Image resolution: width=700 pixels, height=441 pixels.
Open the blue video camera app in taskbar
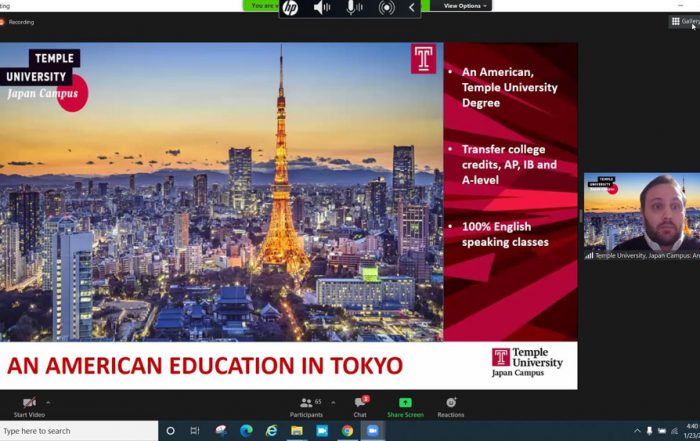tap(322, 431)
